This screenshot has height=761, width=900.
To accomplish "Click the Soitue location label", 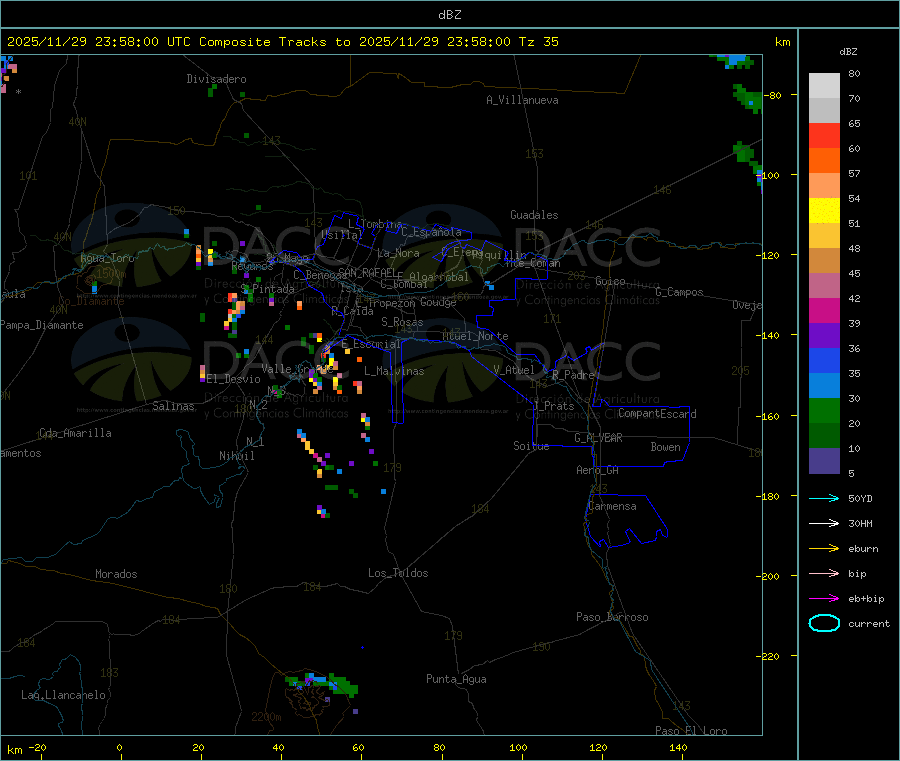I will click(531, 446).
